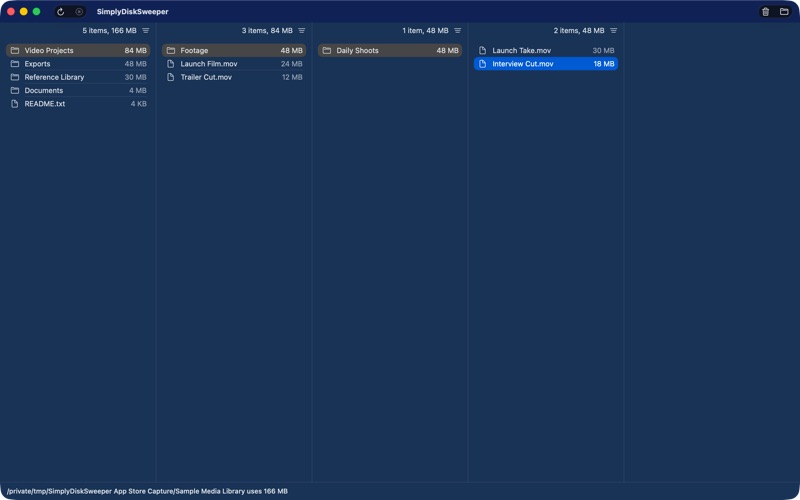Click the trash can icon in toolbar
Screen dimensions: 800x500
(x=765, y=12)
